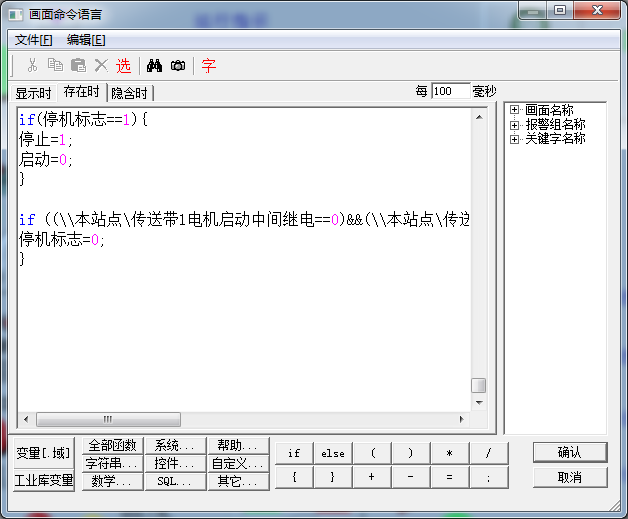Click the horizontal scrollbar right arrow
The height and width of the screenshot is (519, 628).
(x=462, y=419)
